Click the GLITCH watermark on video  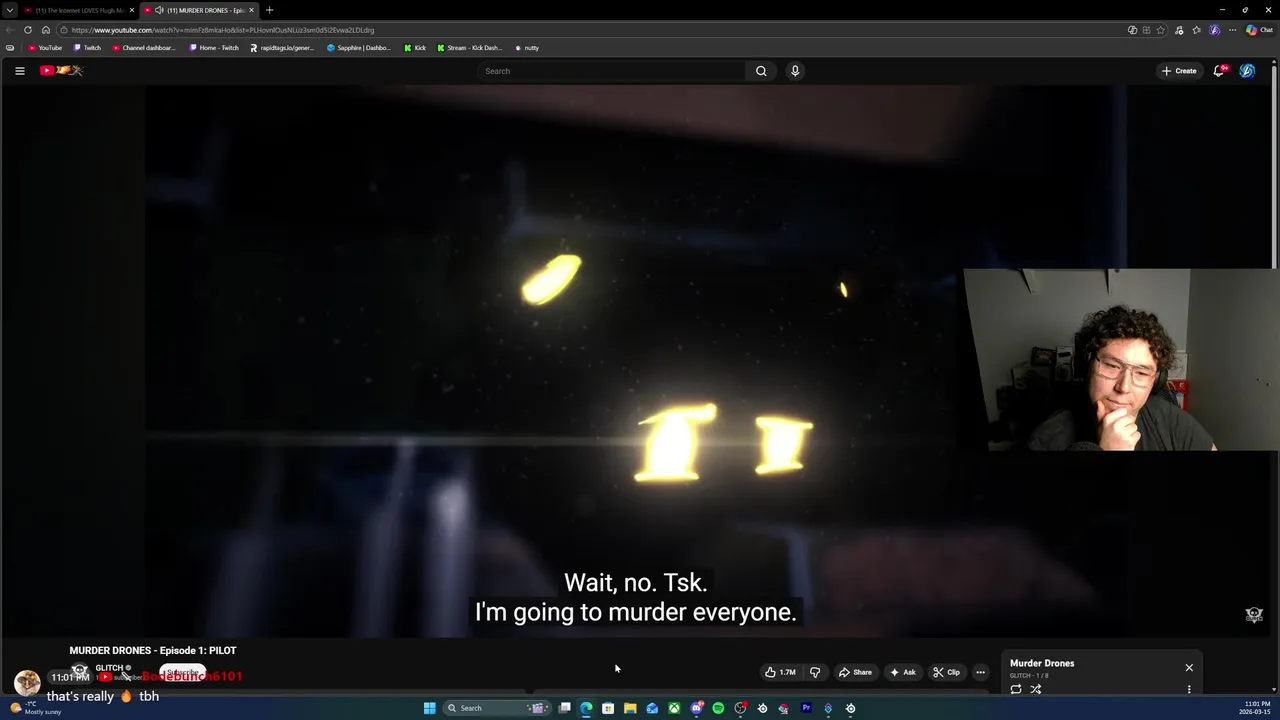pos(1254,615)
